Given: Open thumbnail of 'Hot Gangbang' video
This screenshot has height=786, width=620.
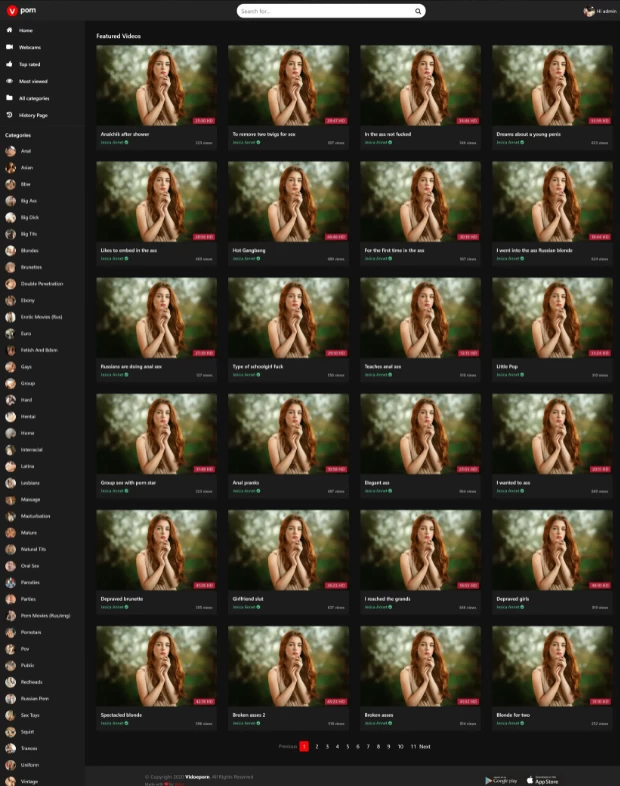Looking at the screenshot, I should pyautogui.click(x=288, y=202).
